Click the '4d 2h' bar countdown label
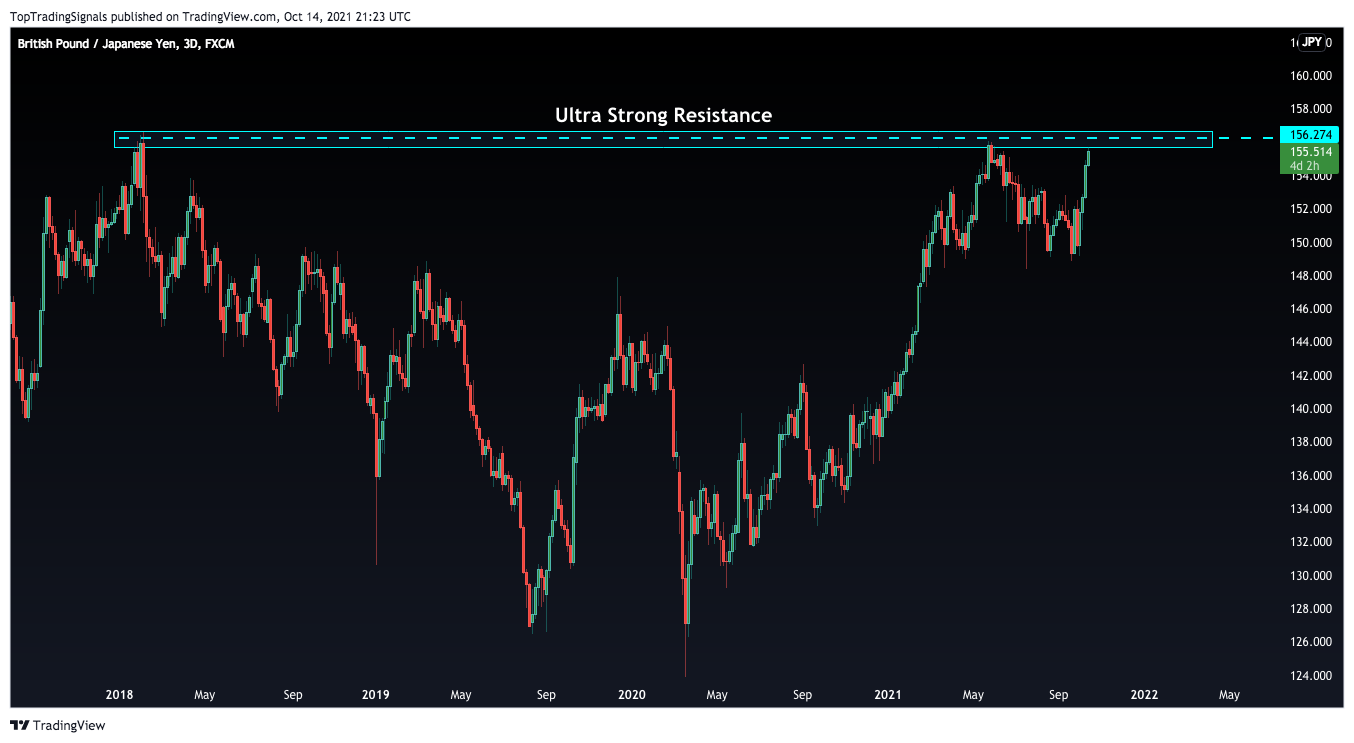The height and width of the screenshot is (743, 1354). coord(1305,166)
